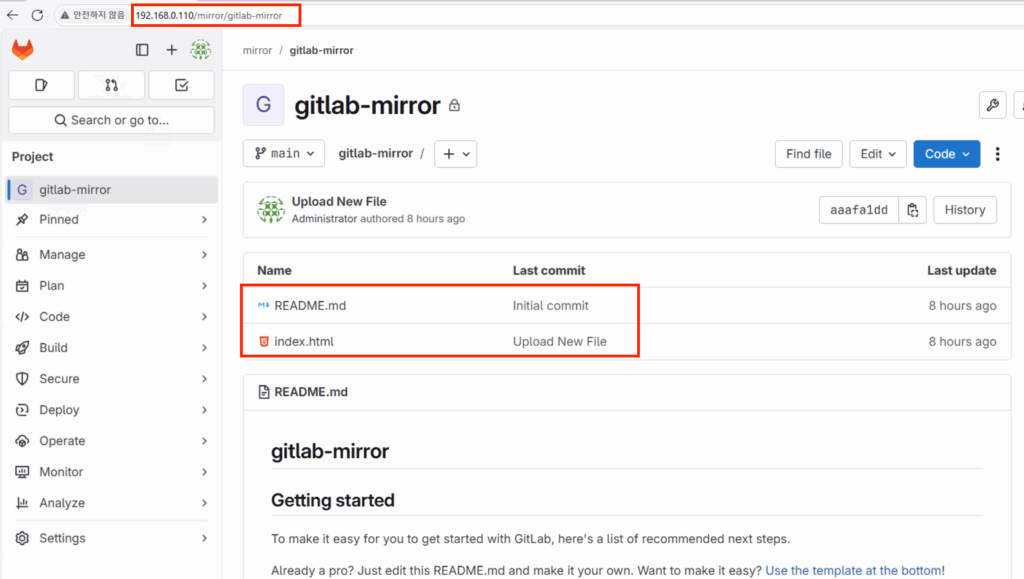
Task: Open the user avatar menu in sidebar
Action: (200, 50)
